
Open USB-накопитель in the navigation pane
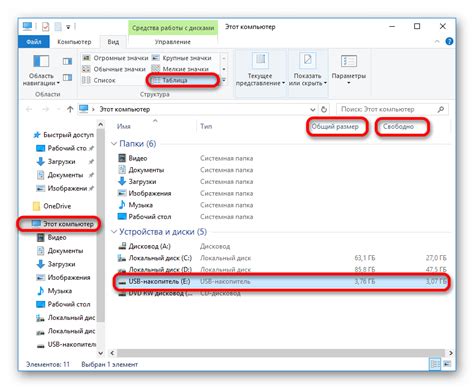pyautogui.click(x=66, y=344)
